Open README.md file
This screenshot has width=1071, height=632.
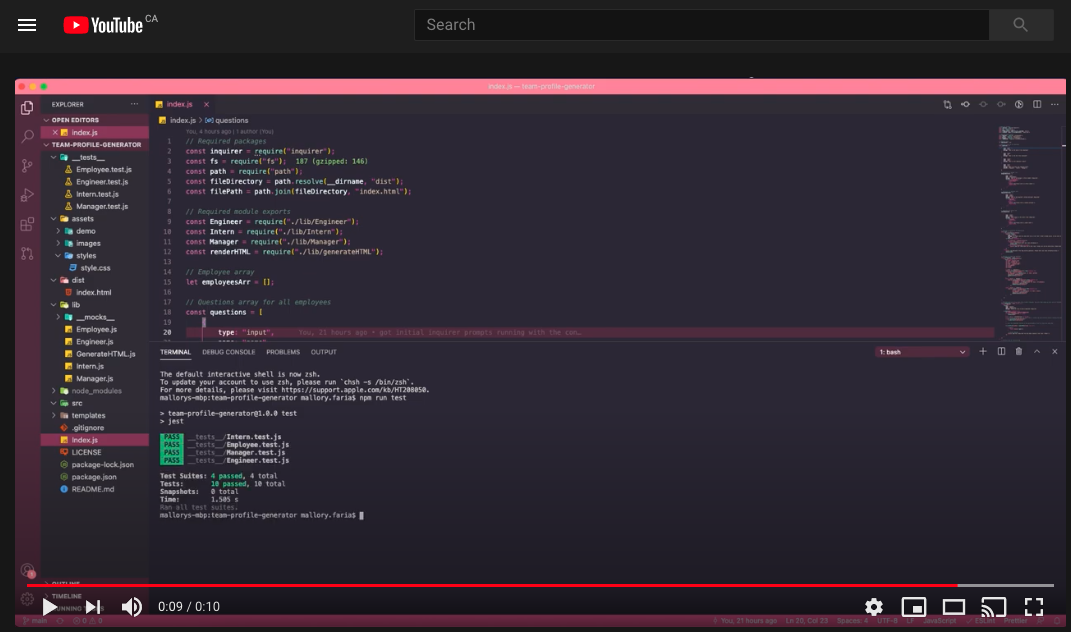click(95, 489)
